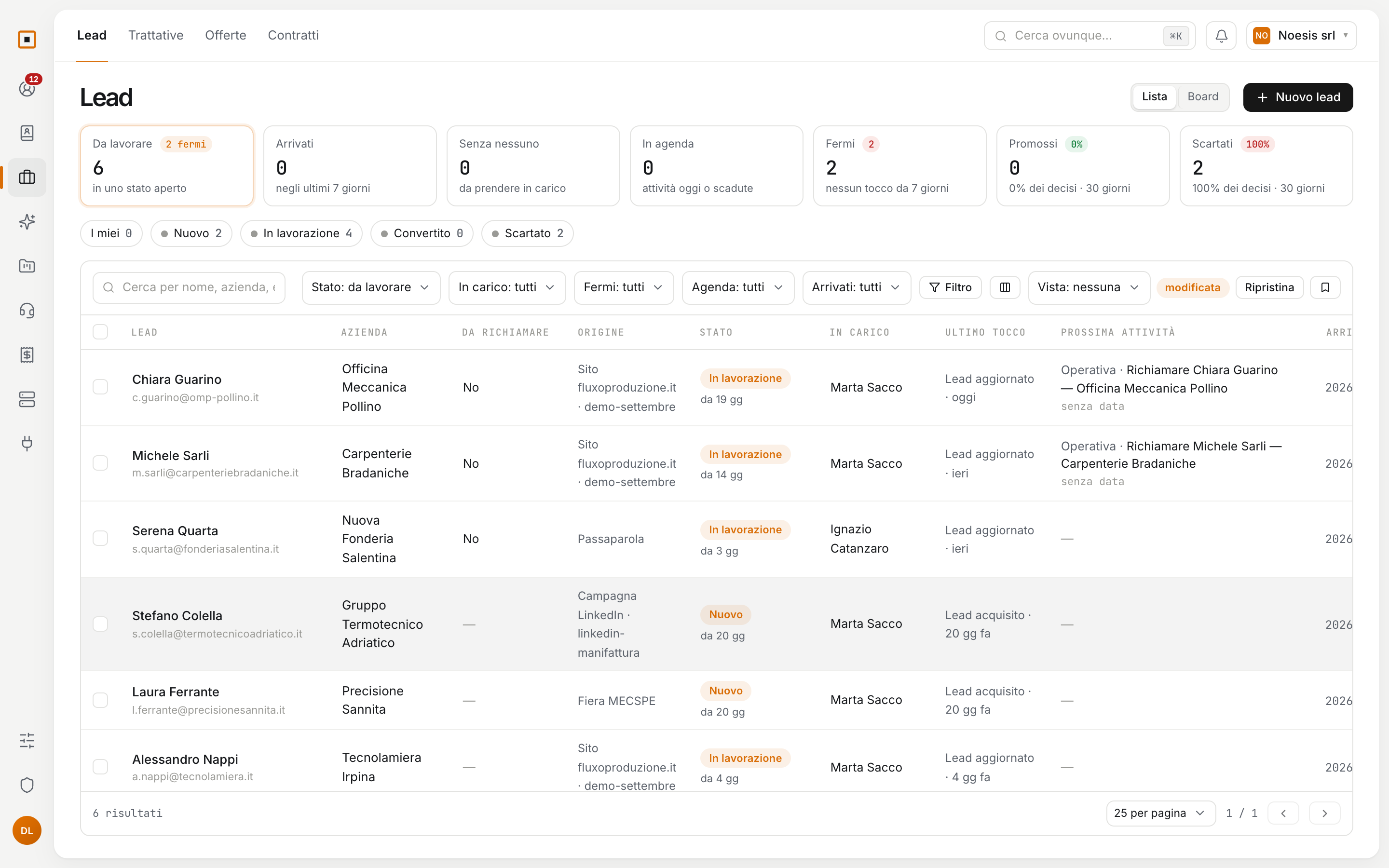
Task: Click the Ripristina button
Action: pyautogui.click(x=1269, y=287)
